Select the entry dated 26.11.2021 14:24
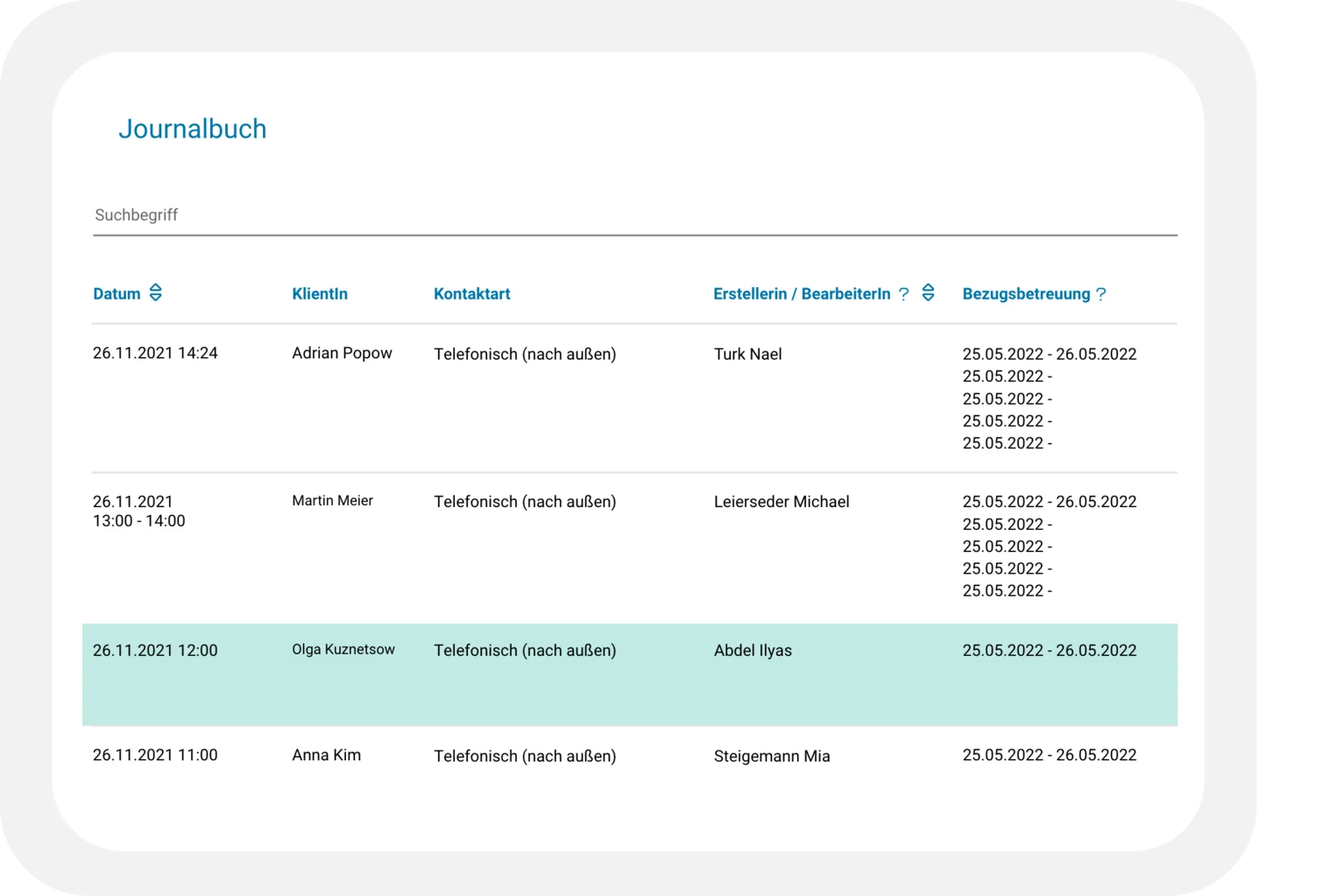 tap(155, 353)
